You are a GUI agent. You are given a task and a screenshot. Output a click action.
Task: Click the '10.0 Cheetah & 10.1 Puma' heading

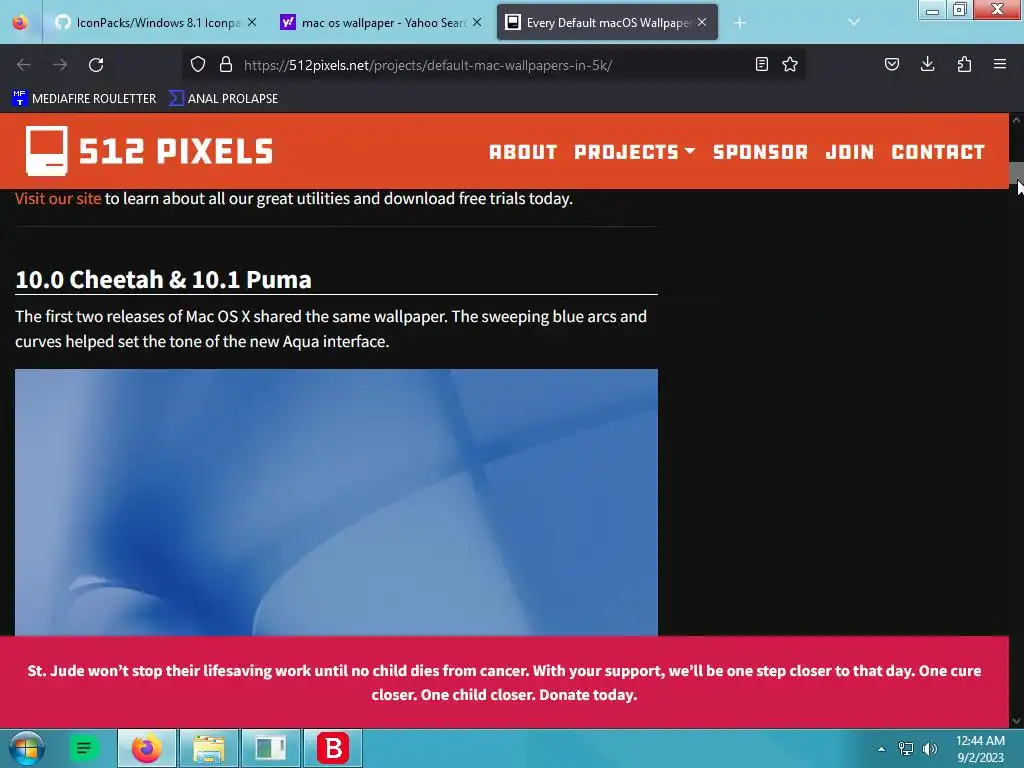tap(163, 280)
